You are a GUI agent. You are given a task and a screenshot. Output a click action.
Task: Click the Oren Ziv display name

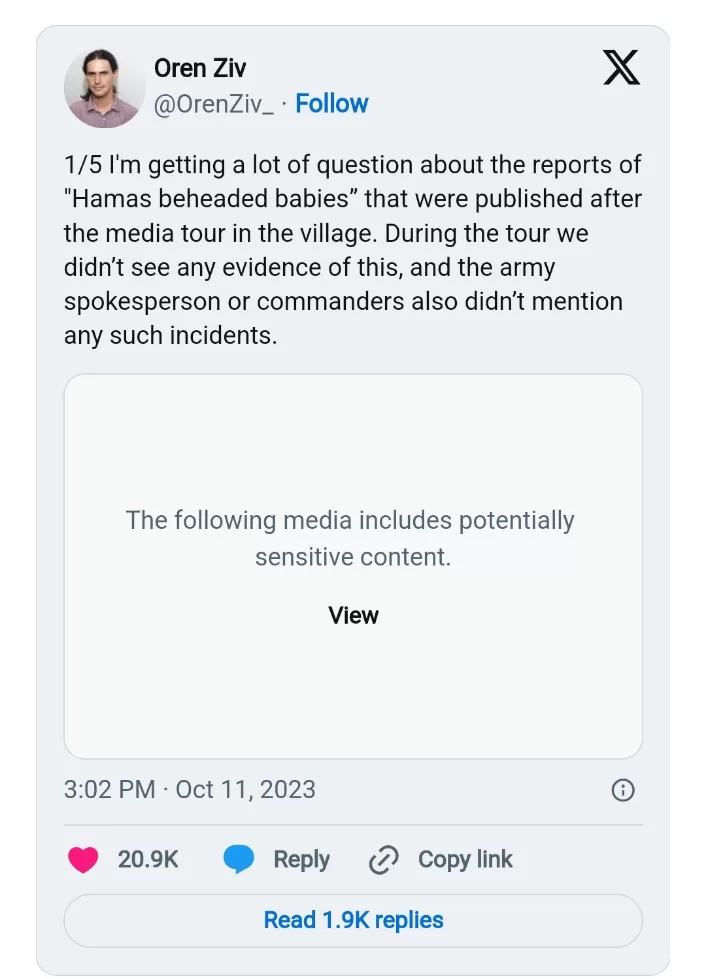pyautogui.click(x=200, y=68)
